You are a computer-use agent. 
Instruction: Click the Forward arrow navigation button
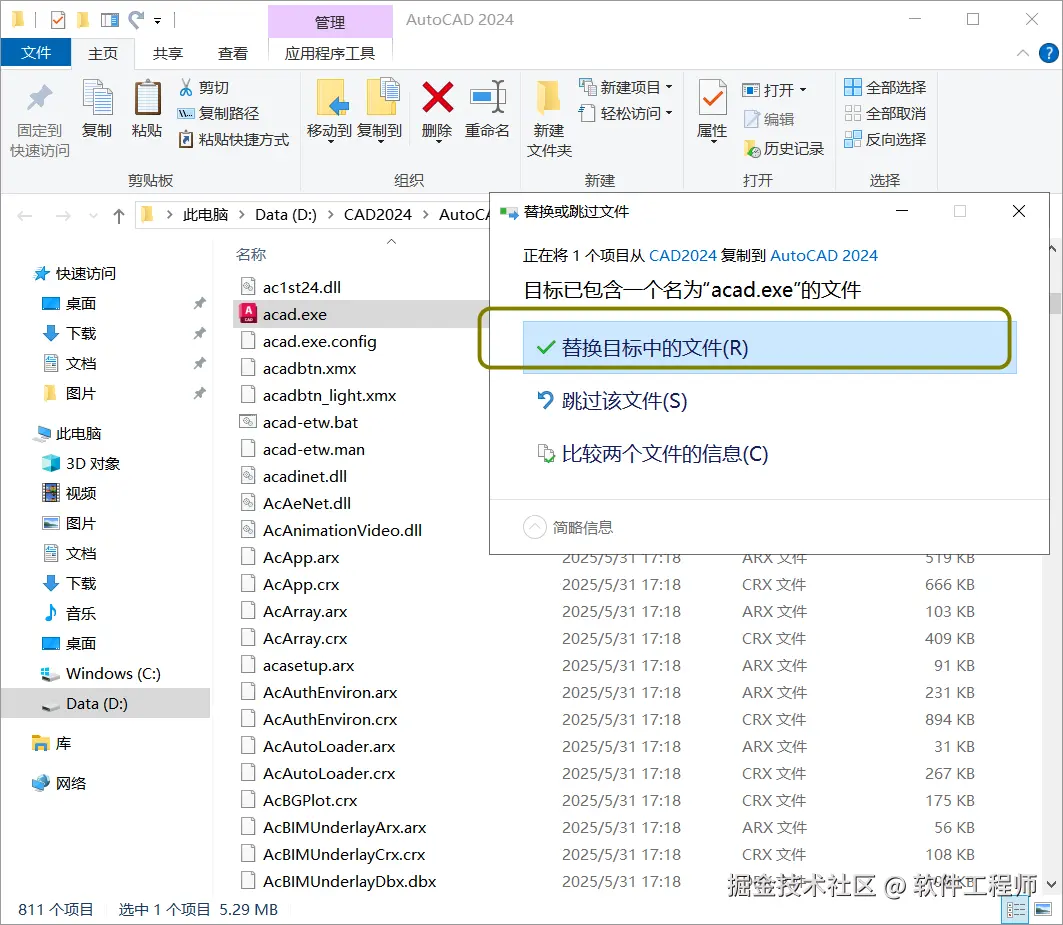63,216
